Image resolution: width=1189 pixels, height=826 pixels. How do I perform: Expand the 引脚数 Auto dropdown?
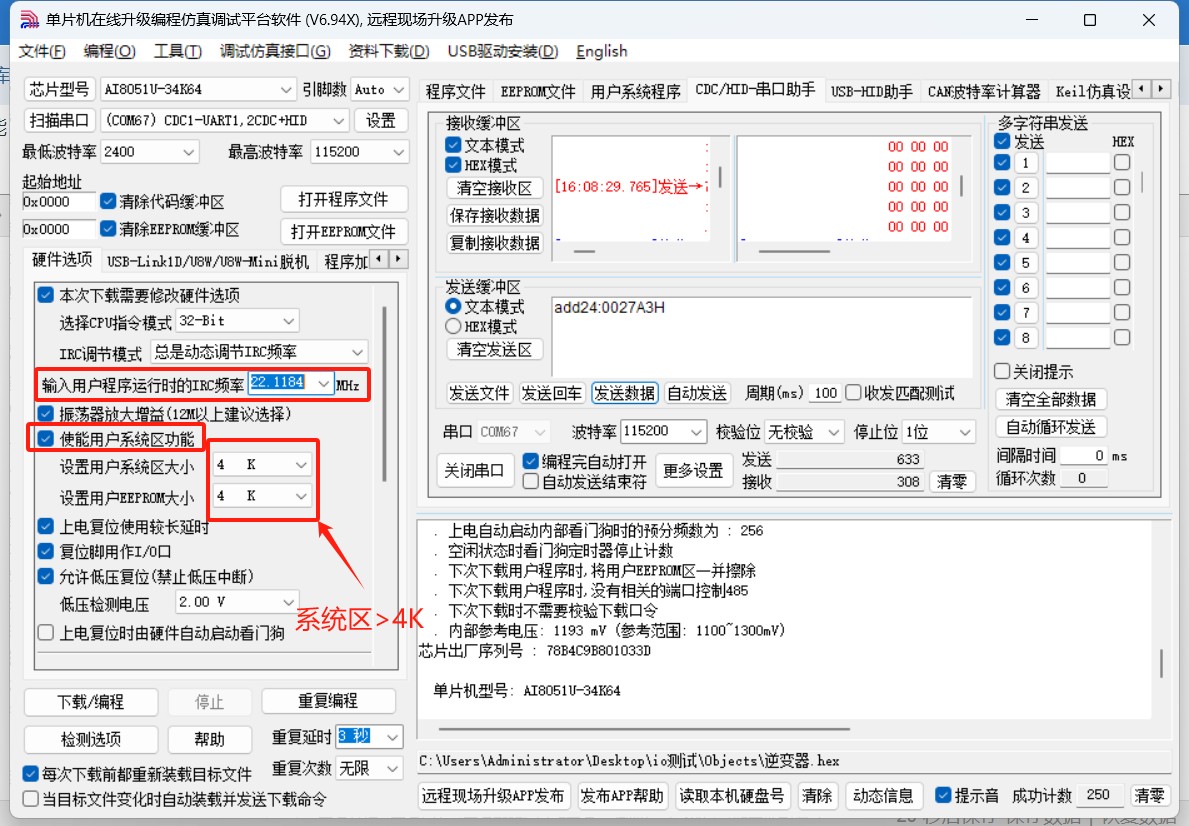(x=400, y=90)
